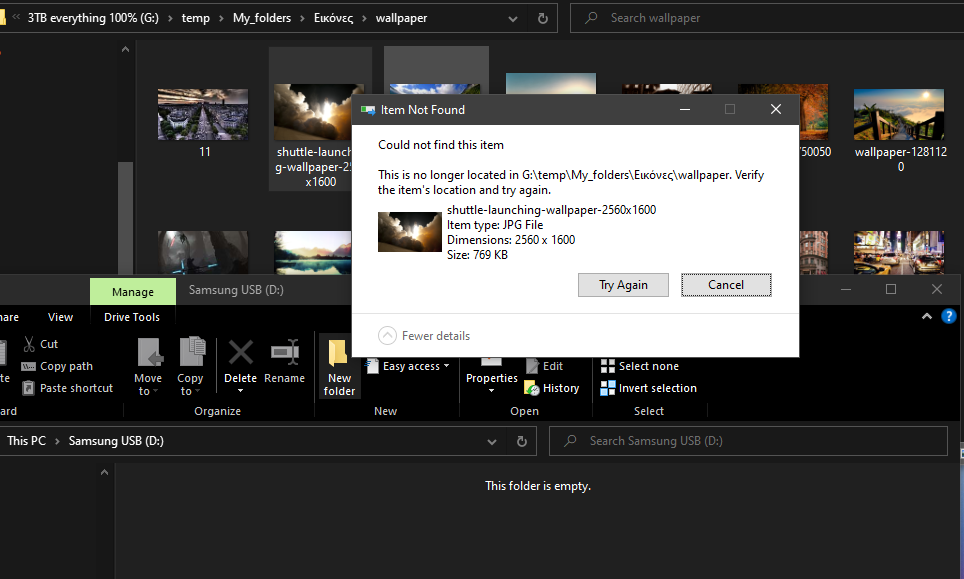Click the Rename icon in Organize group

(x=285, y=352)
